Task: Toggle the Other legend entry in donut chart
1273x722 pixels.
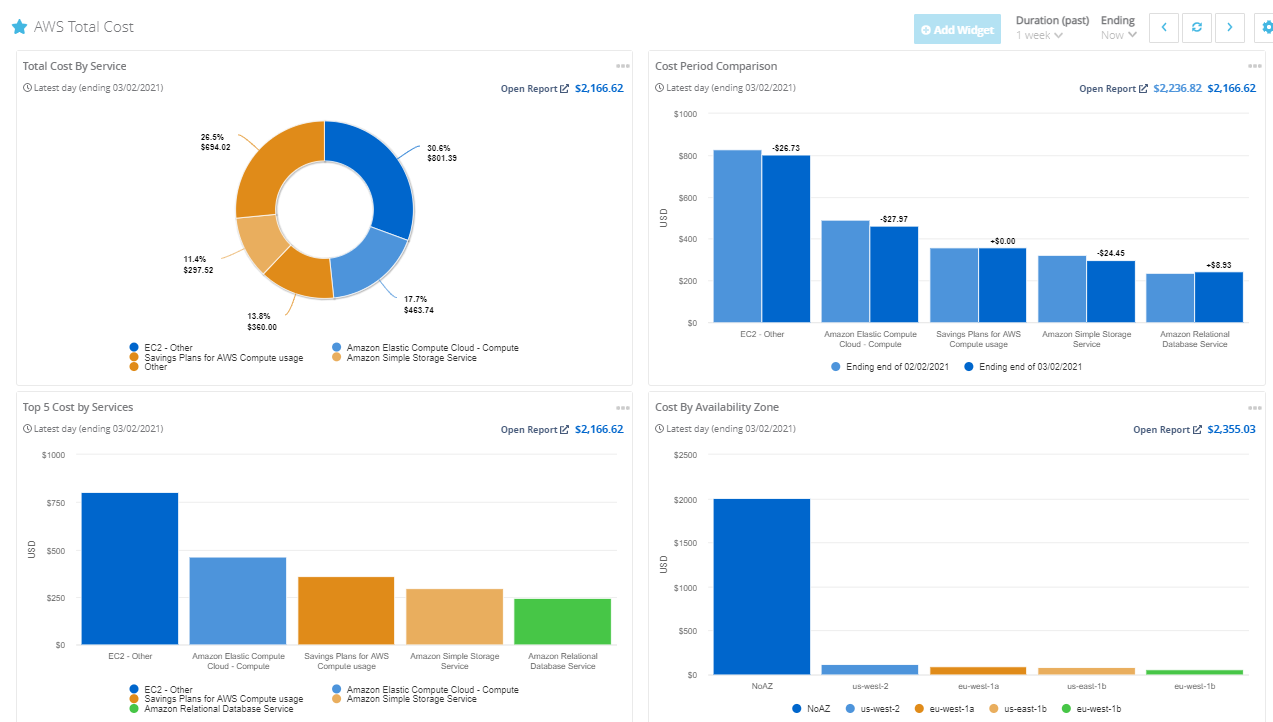Action: click(149, 367)
